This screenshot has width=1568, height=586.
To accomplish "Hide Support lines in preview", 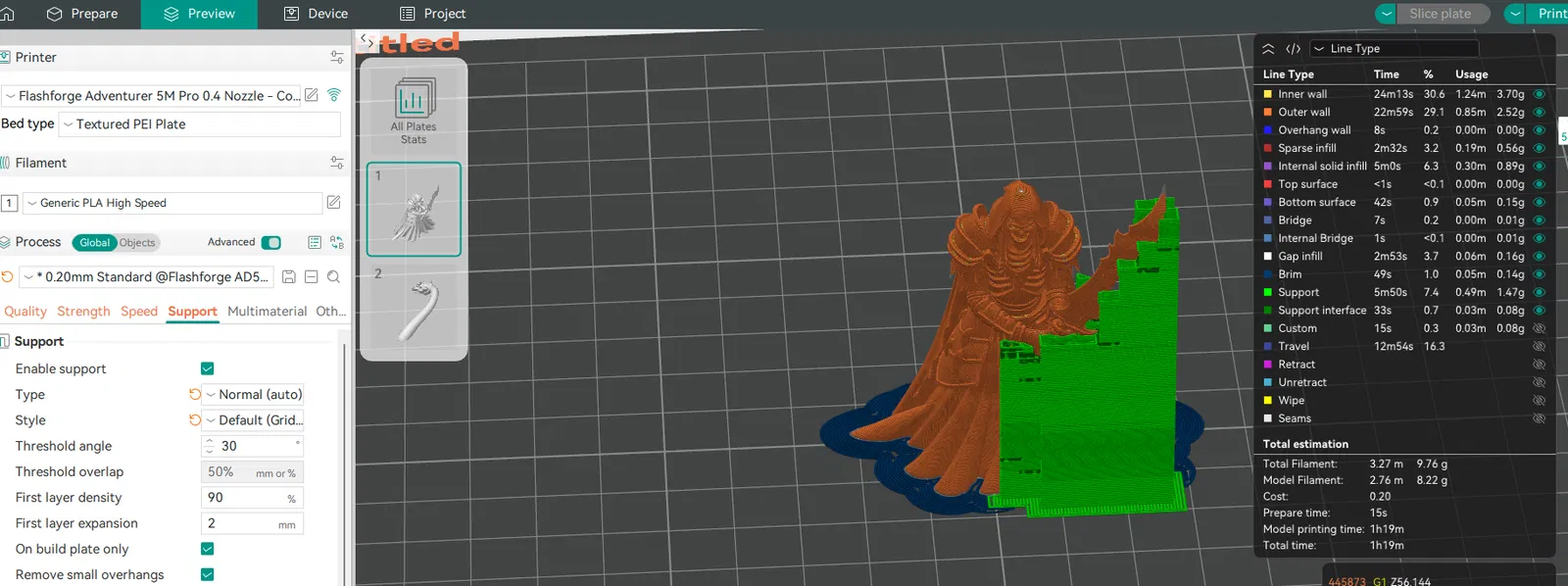I will [x=1539, y=292].
